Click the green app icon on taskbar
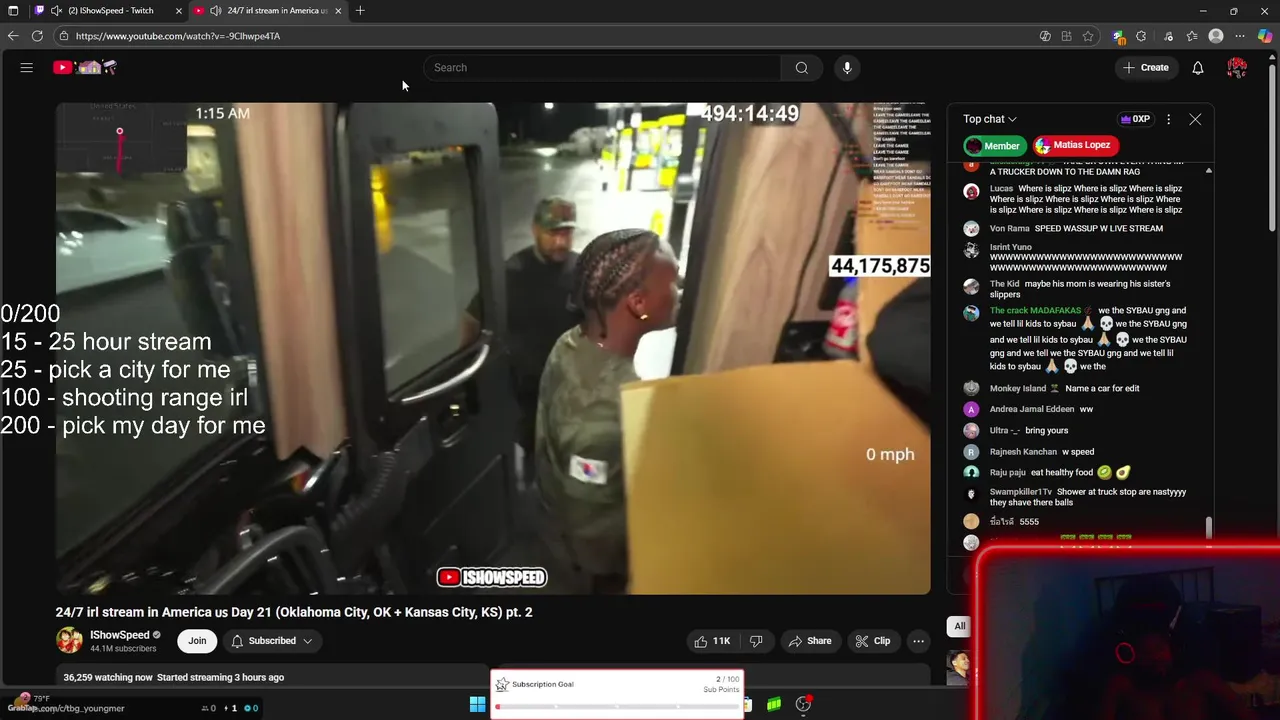This screenshot has height=720, width=1280. tap(774, 704)
